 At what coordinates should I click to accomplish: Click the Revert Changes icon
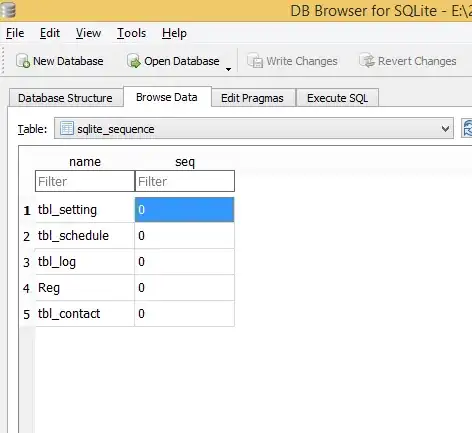367,61
